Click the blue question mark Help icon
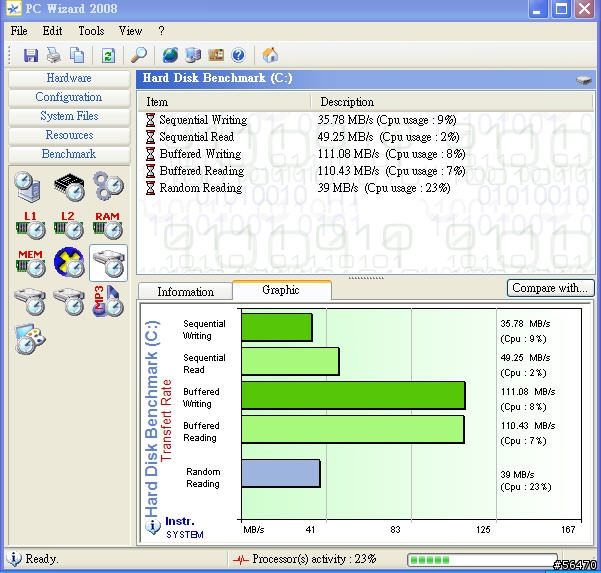The image size is (601, 573). click(238, 55)
